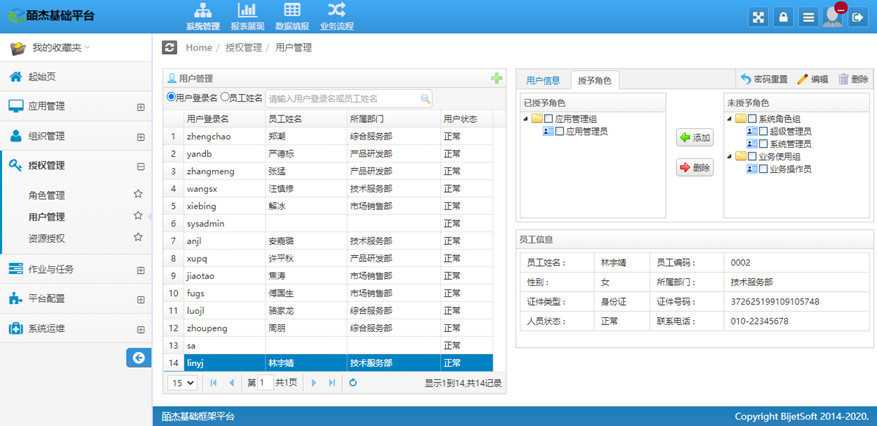Collapse sidebar with blue arrow button
Image resolution: width=877 pixels, height=426 pixels.
click(x=137, y=357)
